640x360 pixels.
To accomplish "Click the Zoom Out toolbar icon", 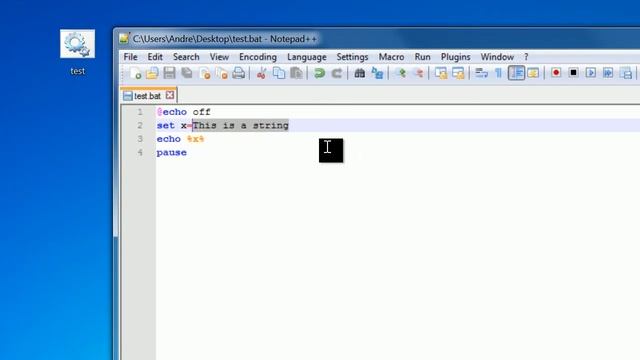I will point(418,73).
